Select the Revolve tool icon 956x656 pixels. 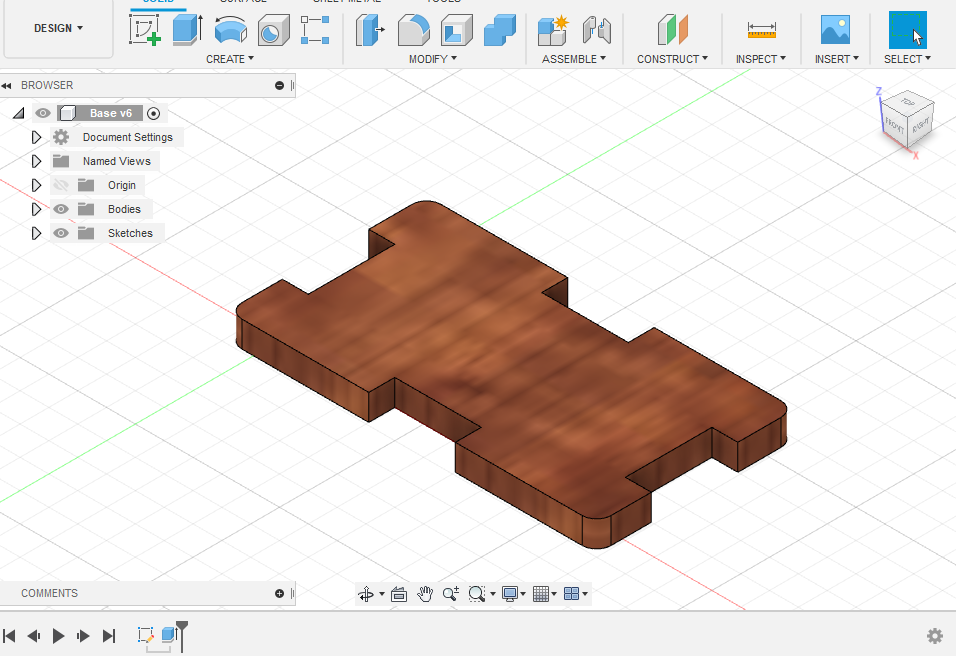[230, 30]
